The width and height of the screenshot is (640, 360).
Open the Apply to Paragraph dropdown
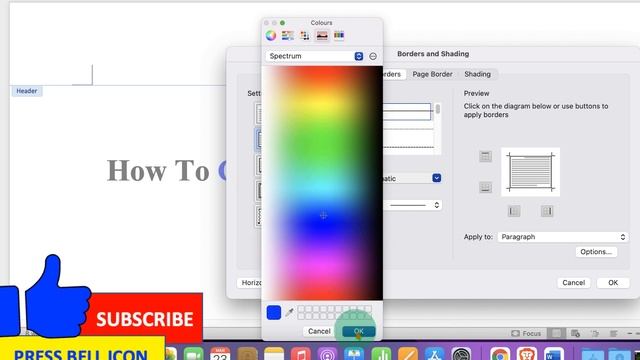562,237
